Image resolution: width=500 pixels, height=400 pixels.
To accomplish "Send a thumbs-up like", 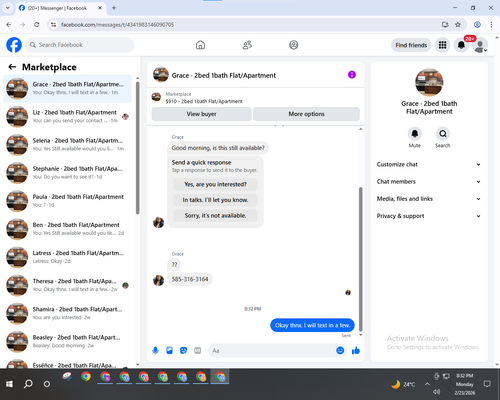I will coord(356,350).
